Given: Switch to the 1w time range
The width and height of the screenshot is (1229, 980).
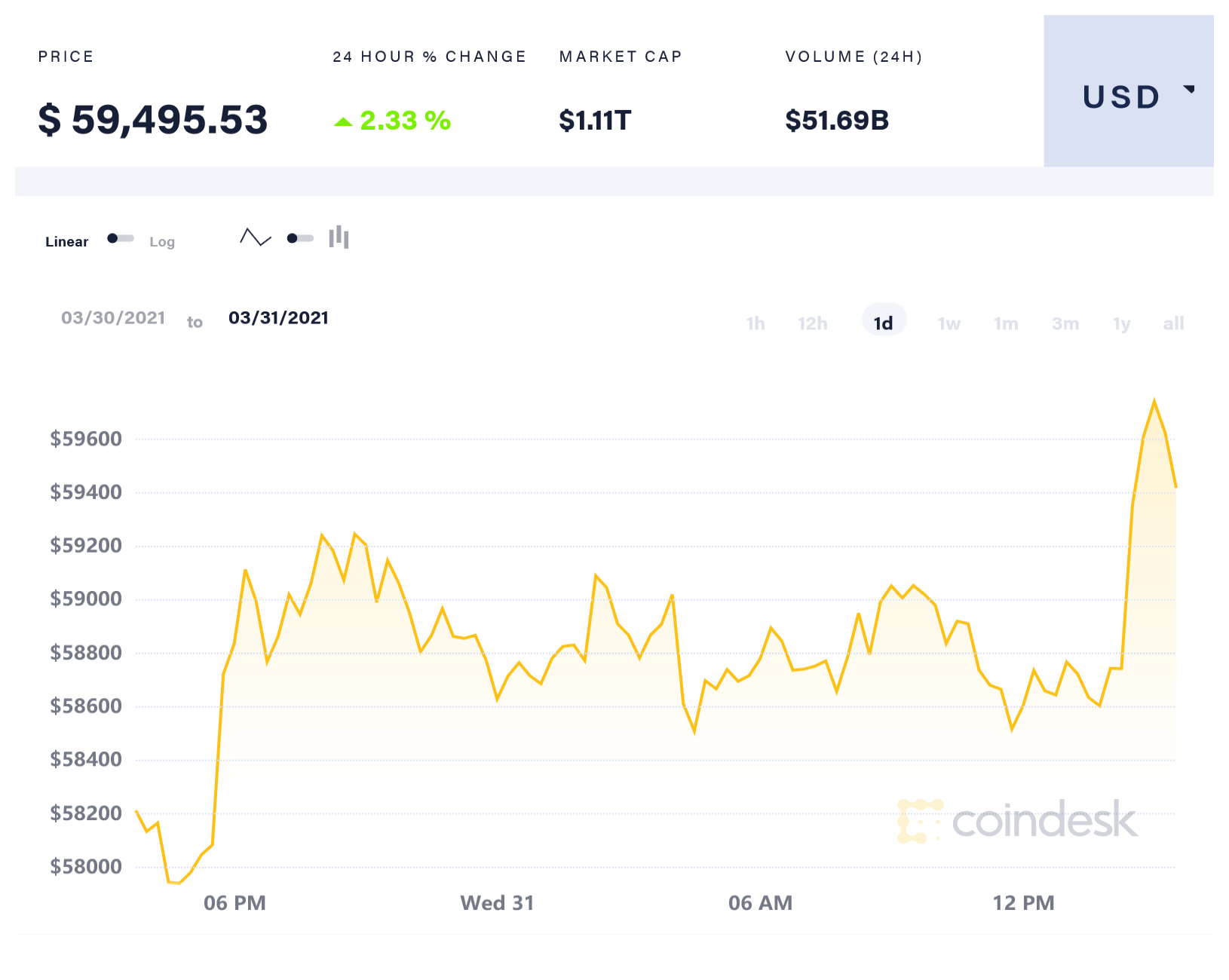Looking at the screenshot, I should 949,324.
